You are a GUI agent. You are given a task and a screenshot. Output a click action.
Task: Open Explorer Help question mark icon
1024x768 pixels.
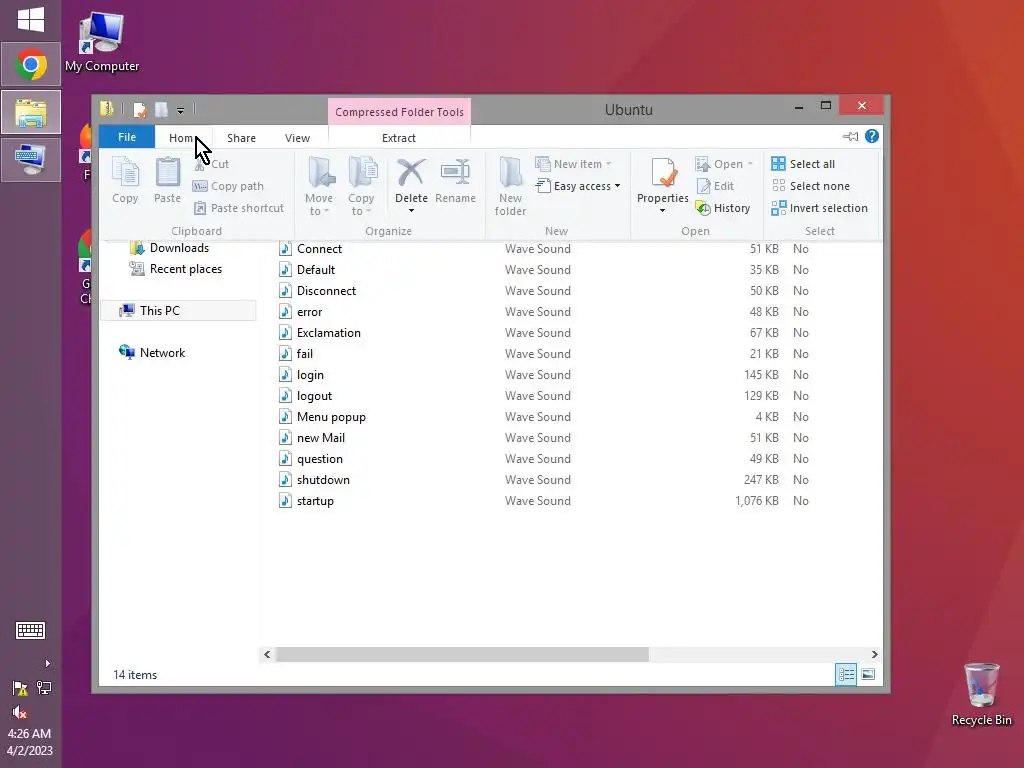pos(872,136)
